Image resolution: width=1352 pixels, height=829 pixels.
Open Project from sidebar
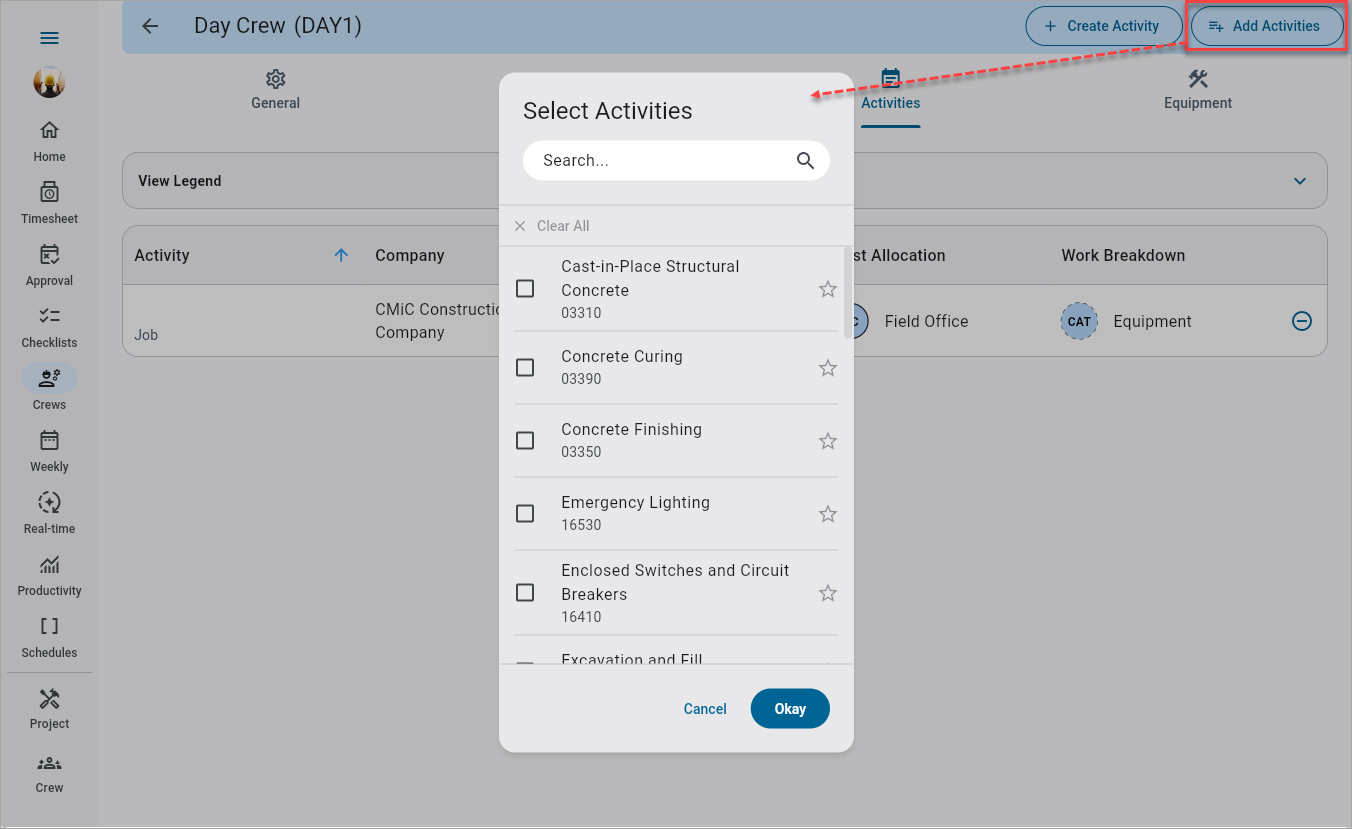tap(49, 709)
